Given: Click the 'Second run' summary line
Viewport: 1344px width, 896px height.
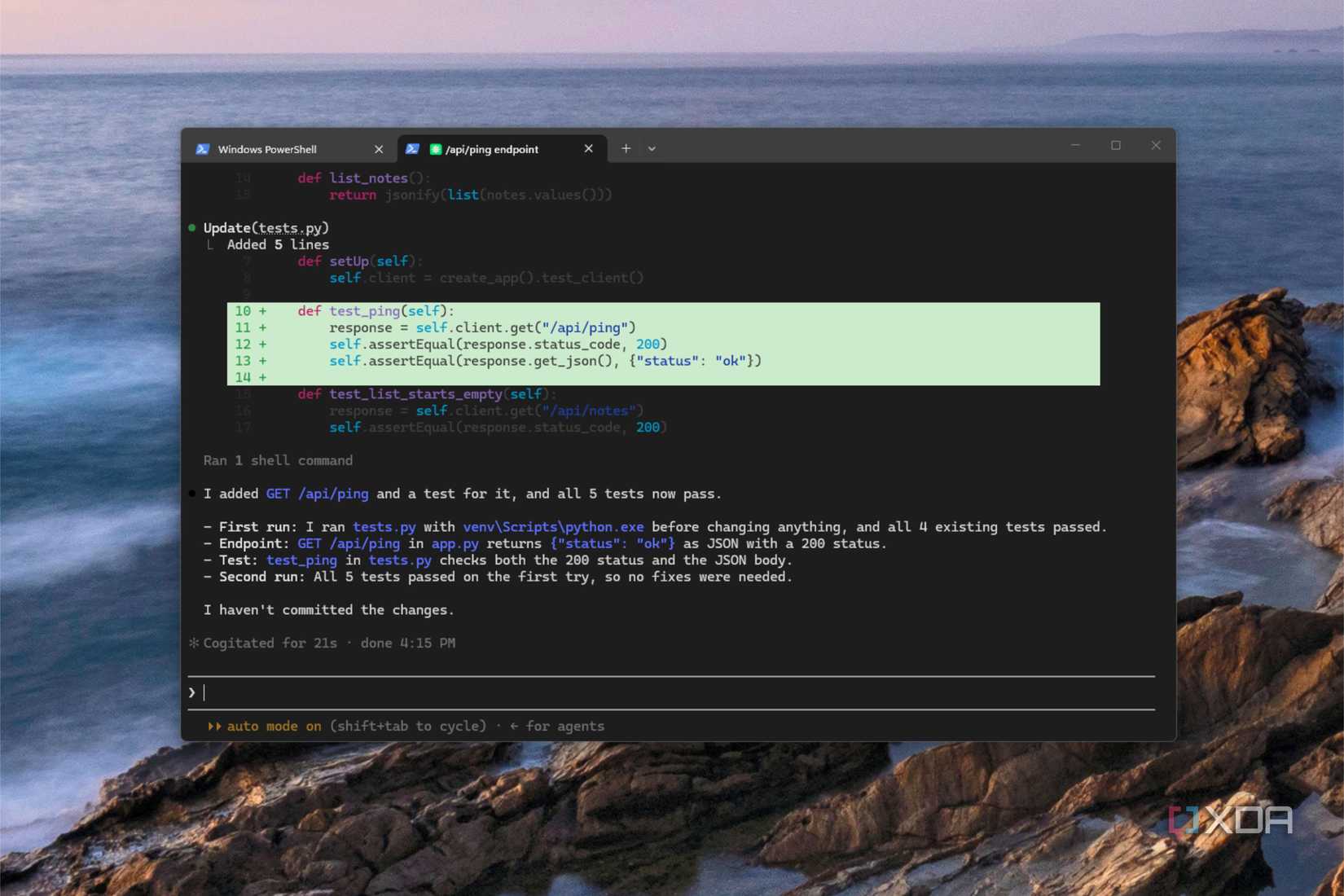Looking at the screenshot, I should pyautogui.click(x=498, y=577).
